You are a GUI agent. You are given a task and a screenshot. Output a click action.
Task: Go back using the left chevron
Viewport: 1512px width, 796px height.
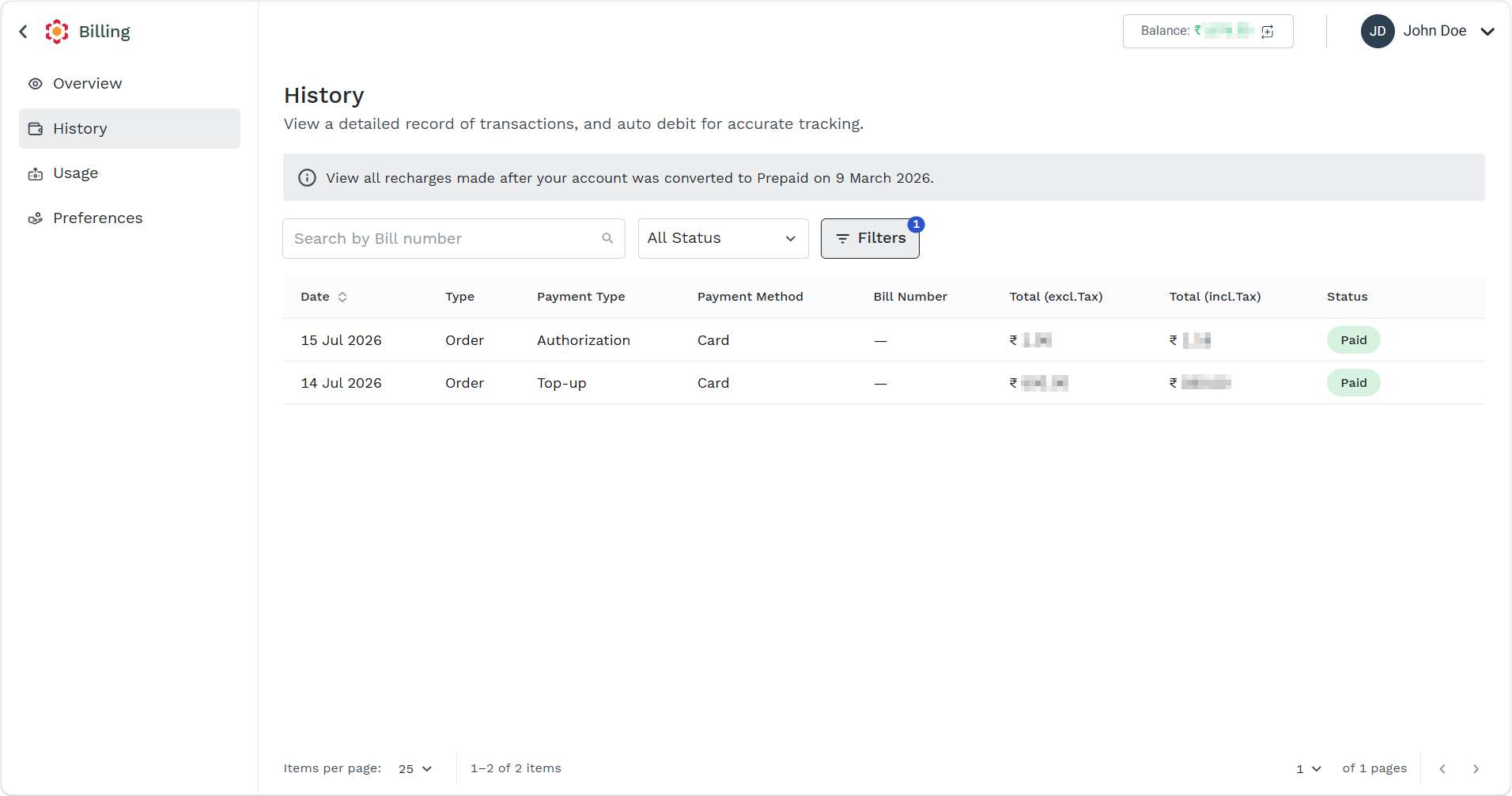24,32
